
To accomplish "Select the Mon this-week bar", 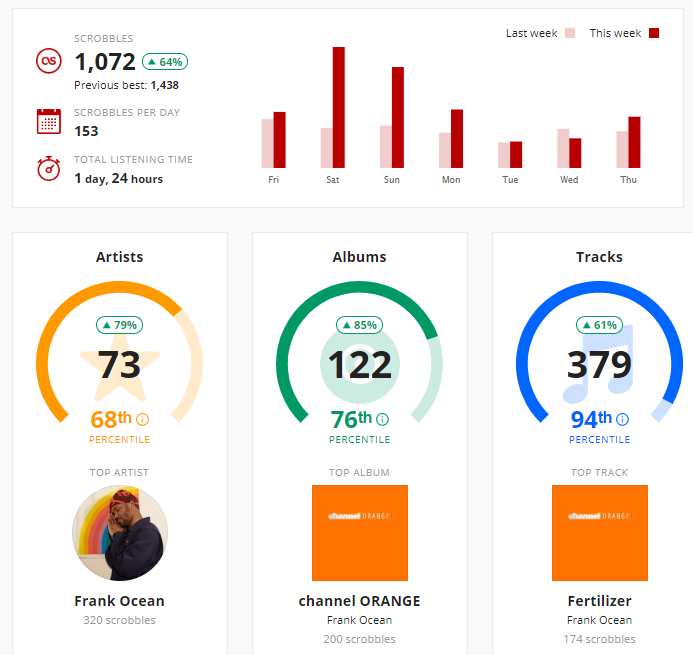I will click(x=457, y=139).
